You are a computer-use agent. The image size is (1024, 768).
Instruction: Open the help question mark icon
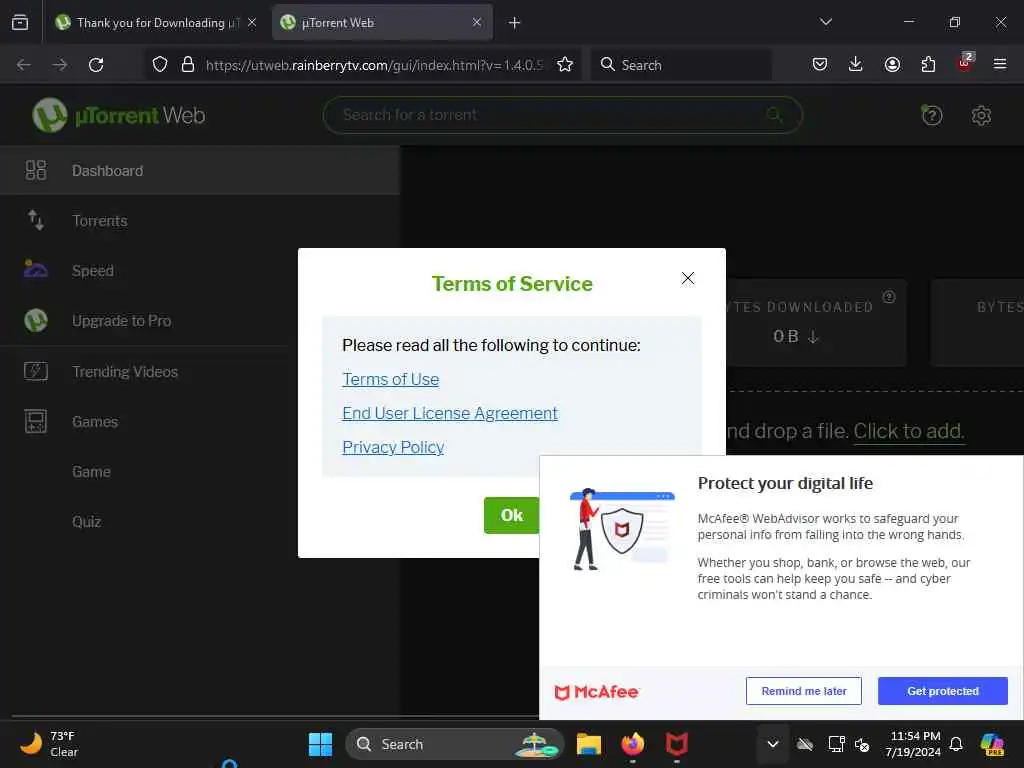pyautogui.click(x=931, y=116)
